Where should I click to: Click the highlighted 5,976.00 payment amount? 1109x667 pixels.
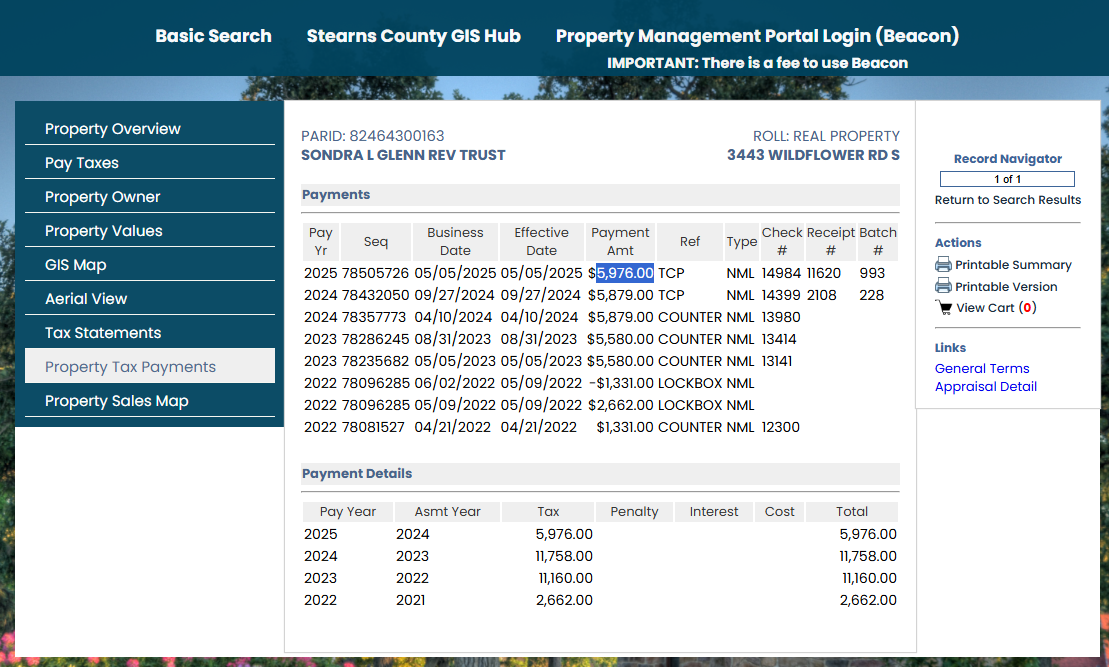click(x=625, y=273)
